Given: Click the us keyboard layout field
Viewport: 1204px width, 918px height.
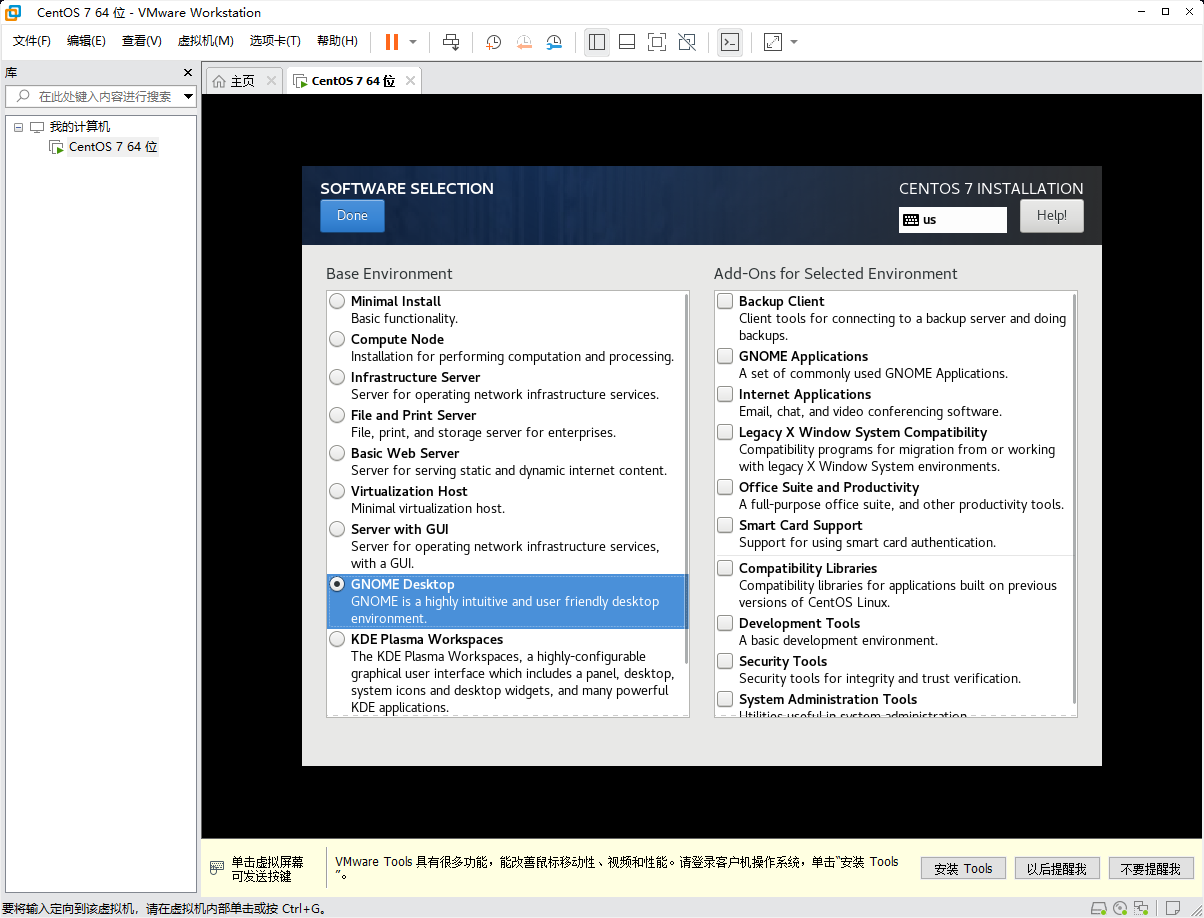Looking at the screenshot, I should [x=953, y=219].
